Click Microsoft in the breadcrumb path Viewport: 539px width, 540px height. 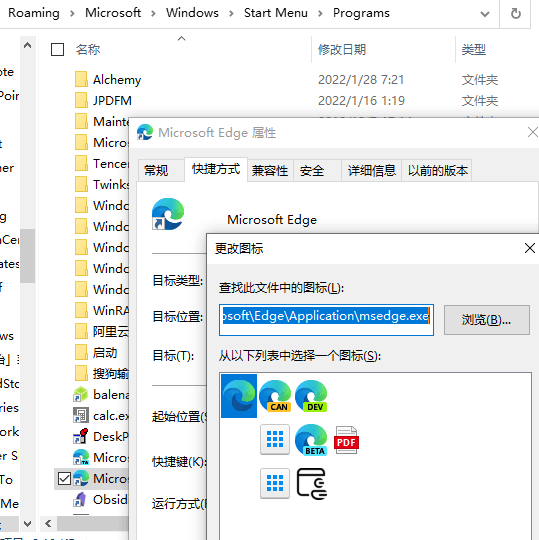point(113,13)
